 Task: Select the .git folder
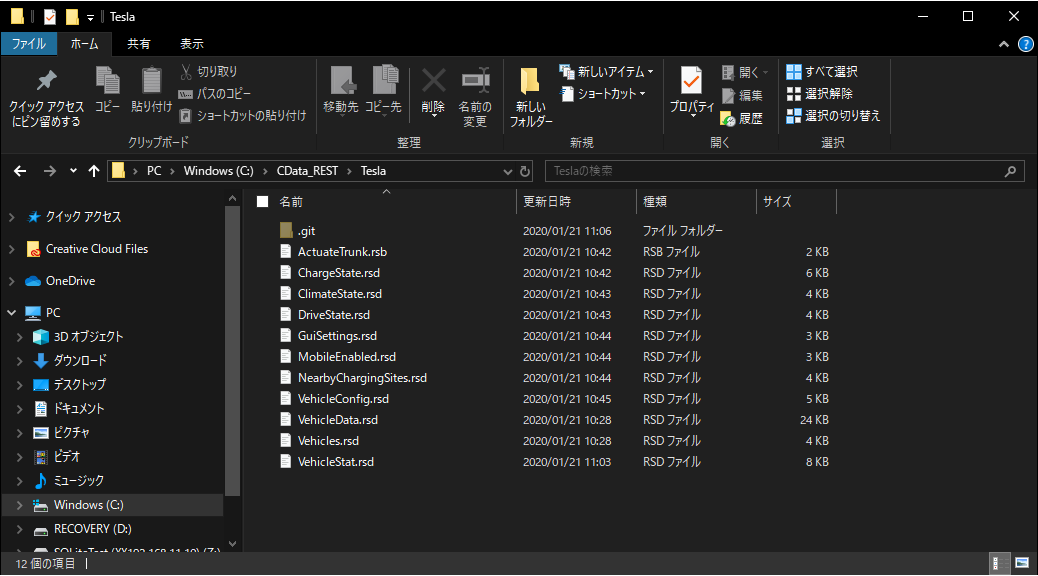tap(307, 231)
